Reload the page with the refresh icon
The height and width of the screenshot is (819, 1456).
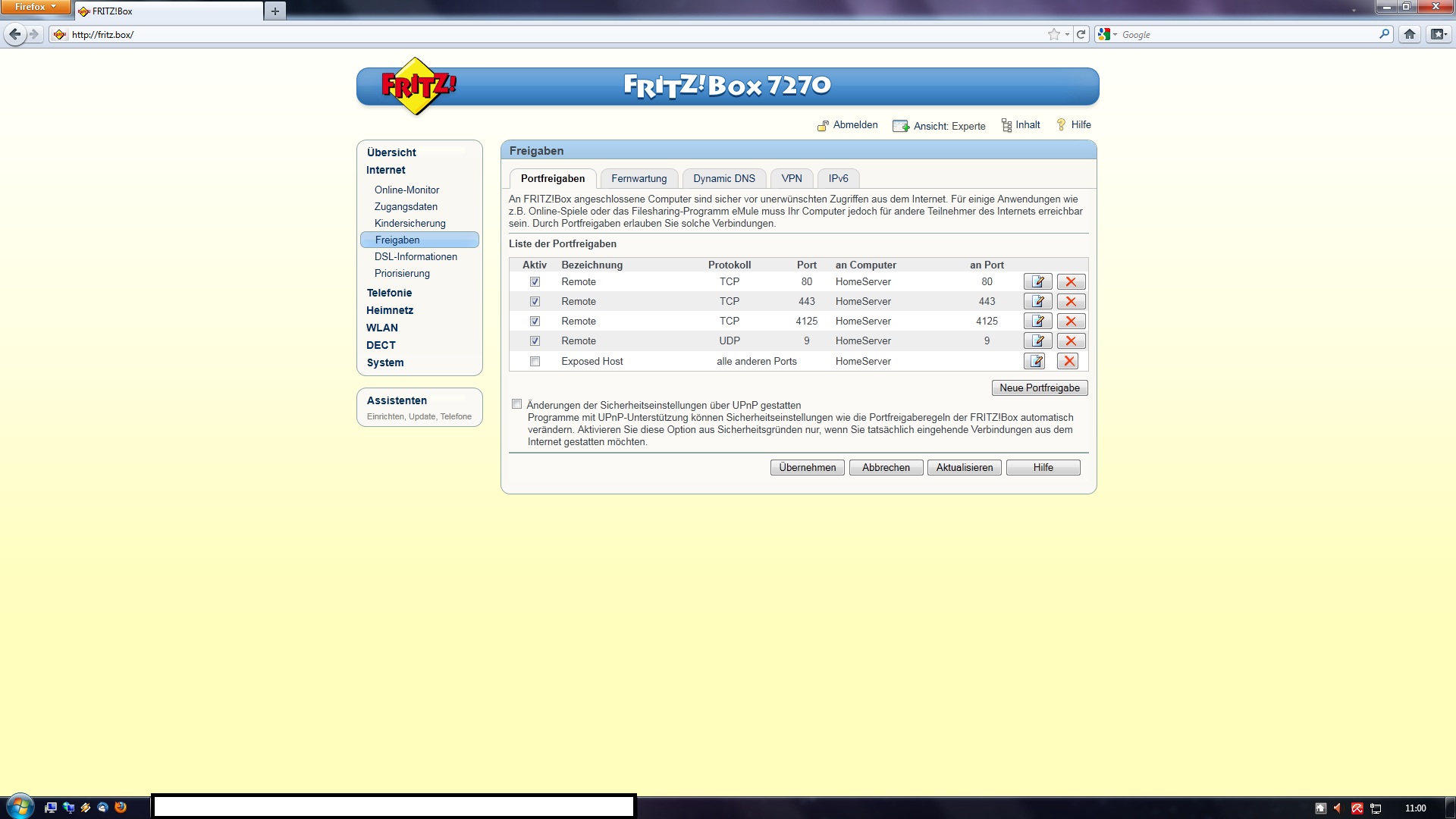tap(1081, 34)
